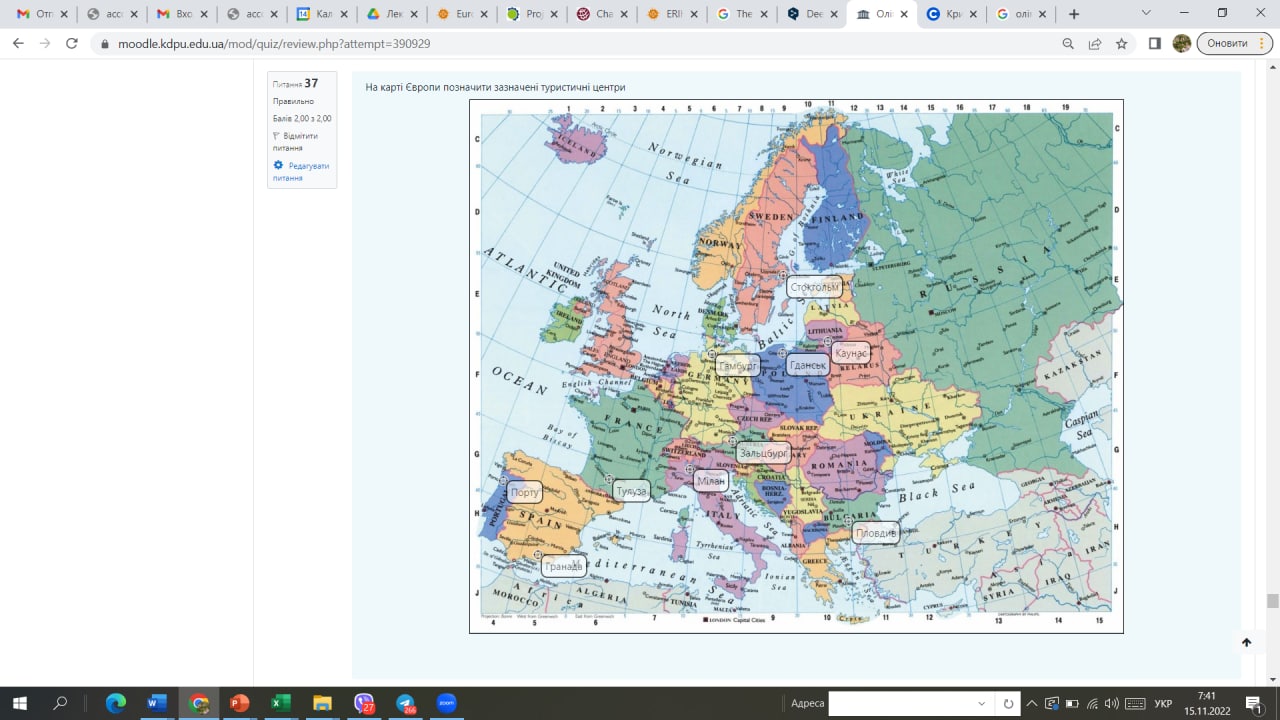
Task: Click the Оновити update button
Action: pos(1235,44)
